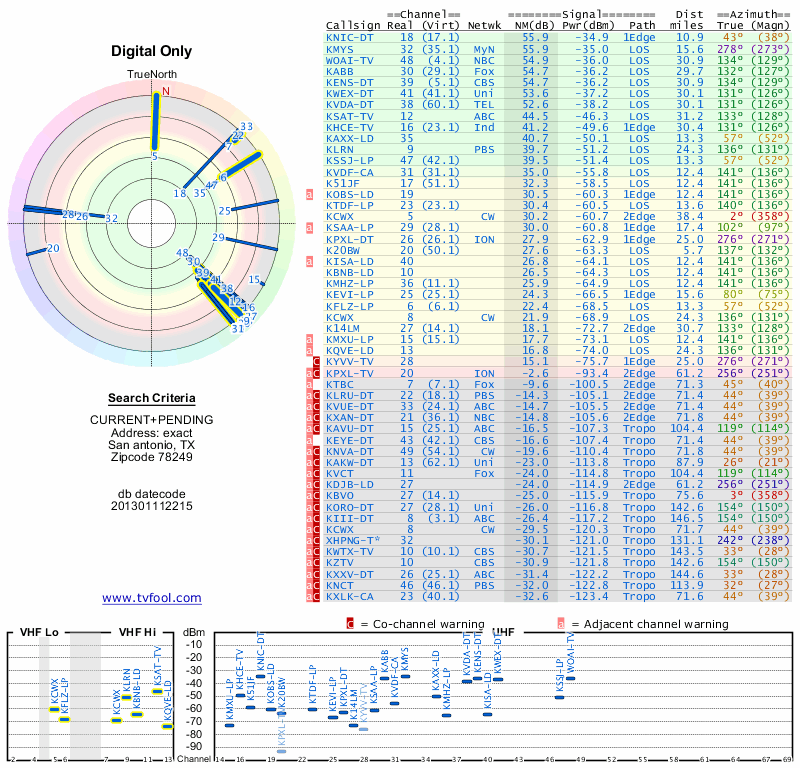Click the red co-channel warning legend icon
800x768 pixels.
[x=350, y=624]
